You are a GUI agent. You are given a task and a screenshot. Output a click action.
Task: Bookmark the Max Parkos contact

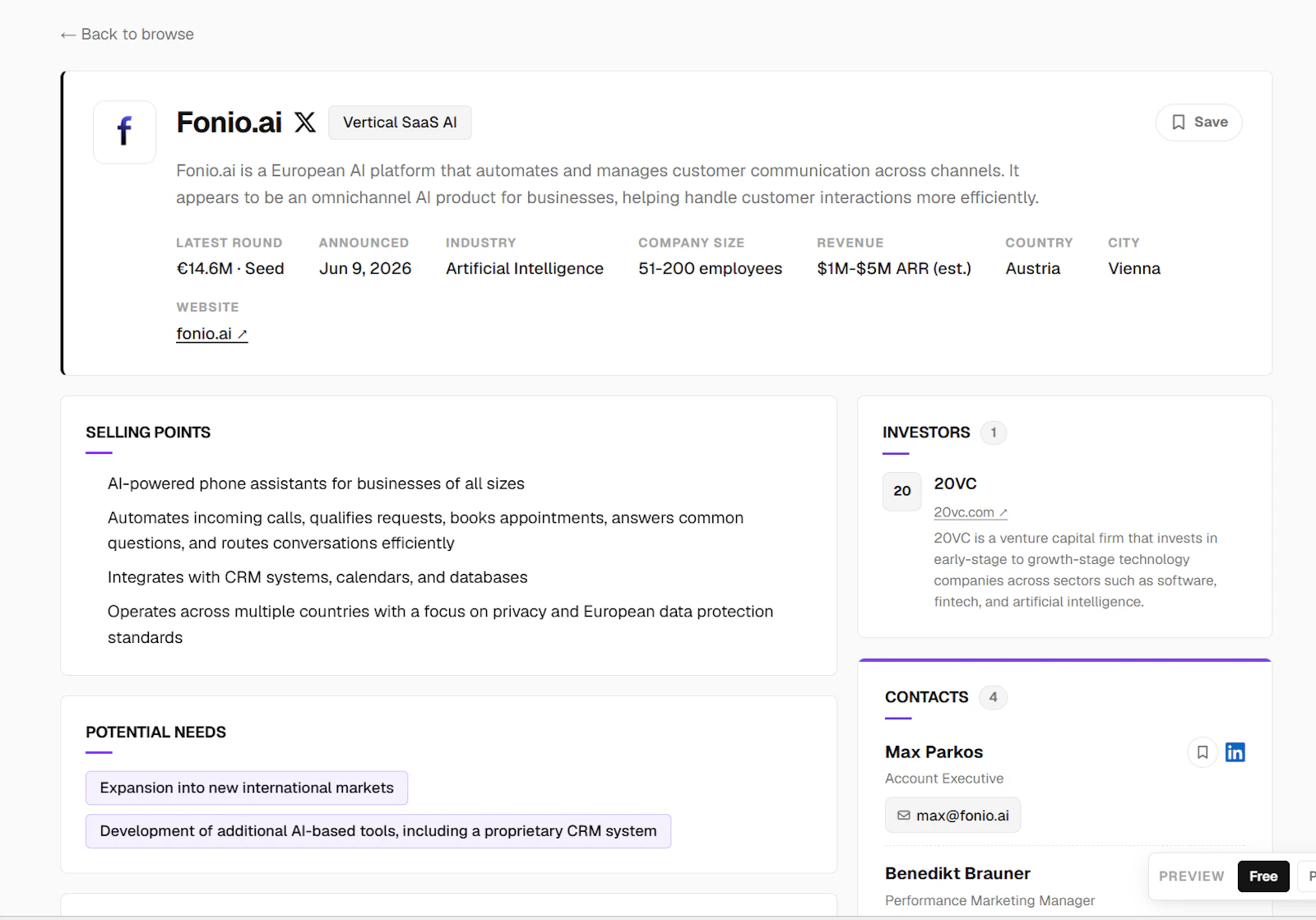pos(1202,752)
